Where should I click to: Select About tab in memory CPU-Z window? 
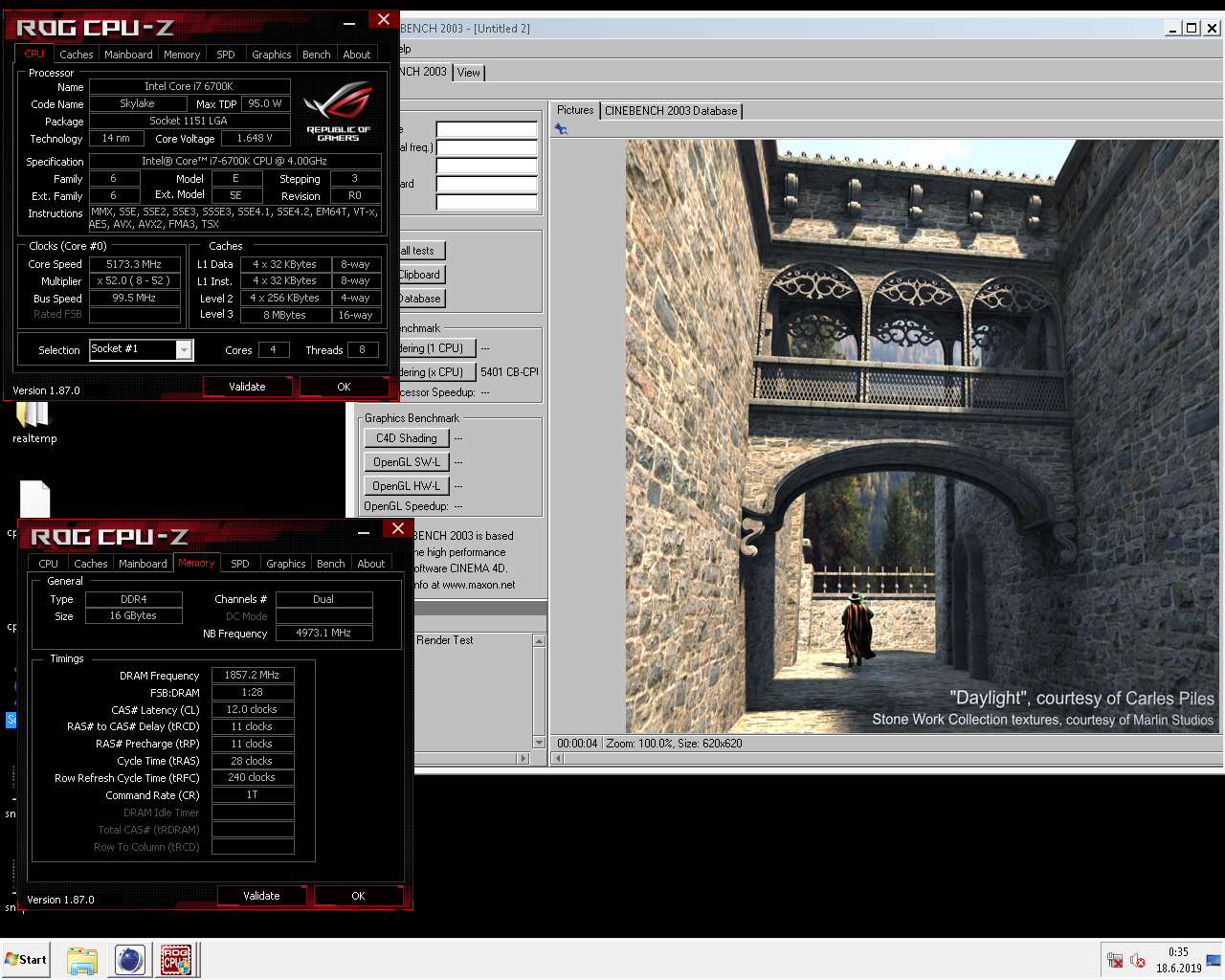tap(371, 564)
